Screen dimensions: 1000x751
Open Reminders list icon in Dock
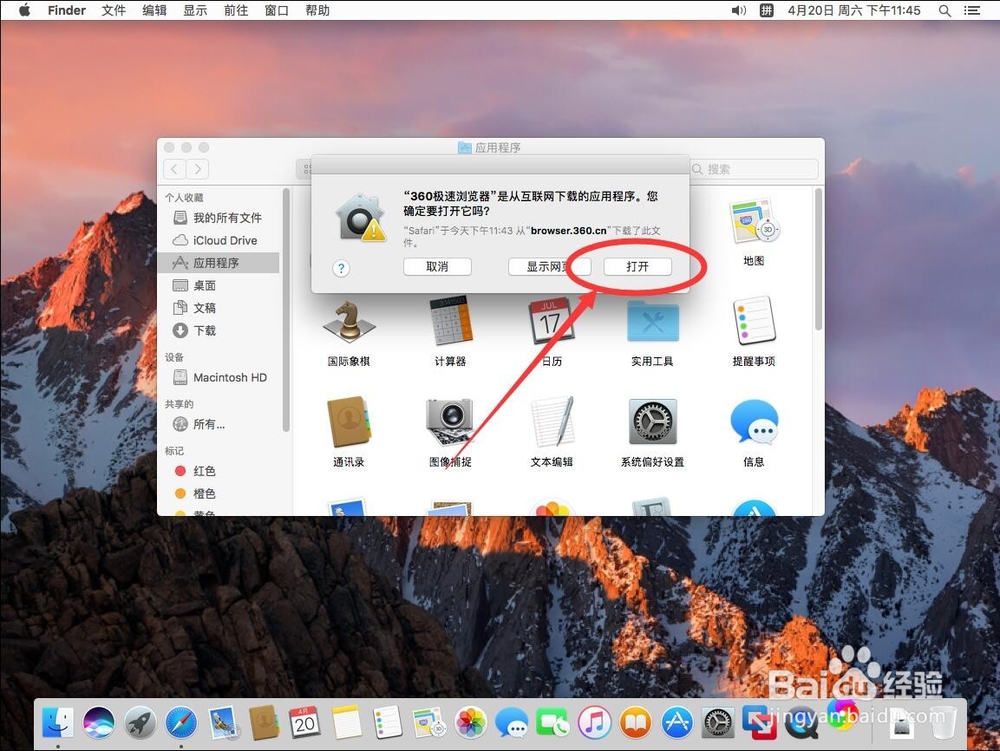point(387,723)
